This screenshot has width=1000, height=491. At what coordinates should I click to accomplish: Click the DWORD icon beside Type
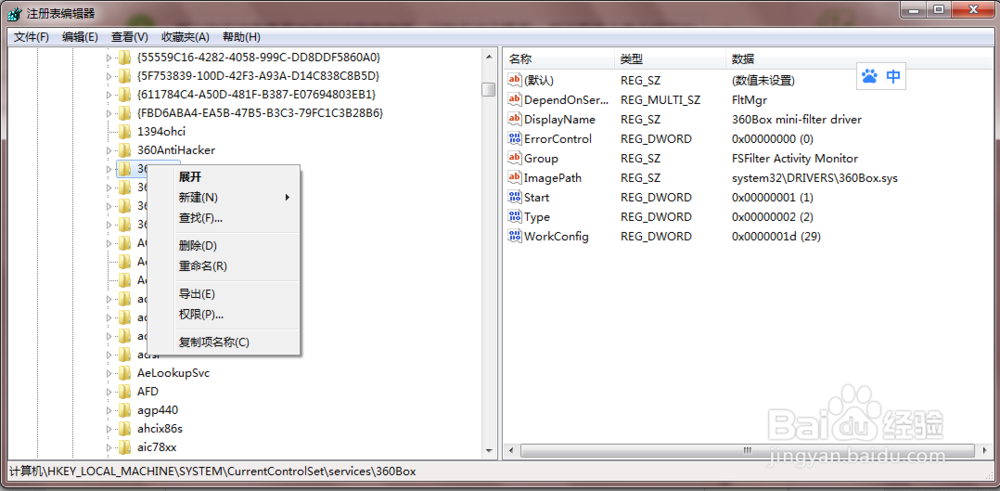pyautogui.click(x=514, y=216)
